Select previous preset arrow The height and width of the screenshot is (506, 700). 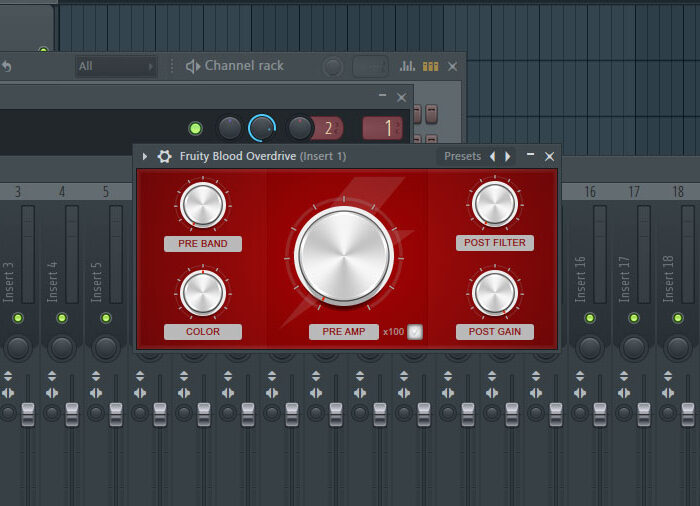click(492, 156)
